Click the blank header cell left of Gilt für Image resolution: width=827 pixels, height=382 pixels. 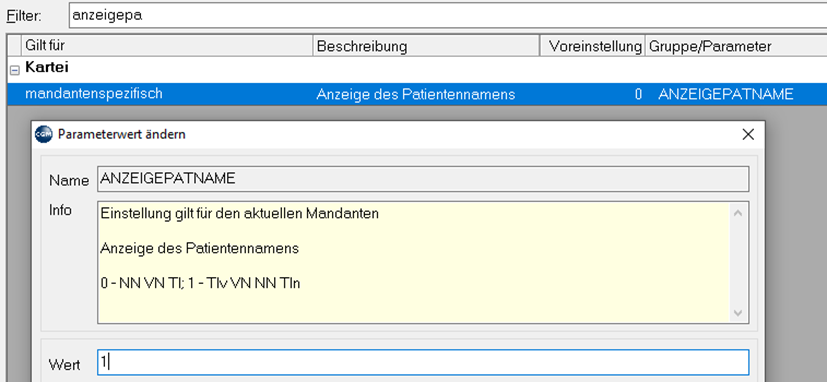[14, 46]
